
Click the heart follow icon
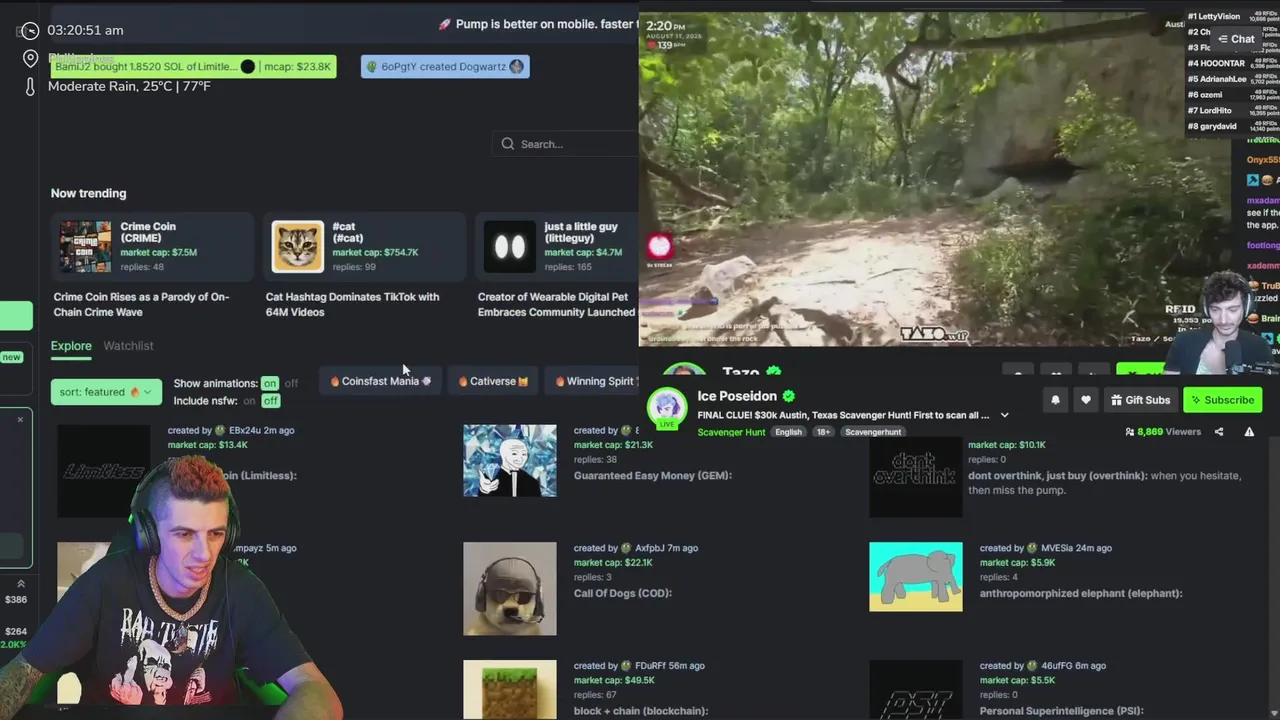[x=1086, y=400]
